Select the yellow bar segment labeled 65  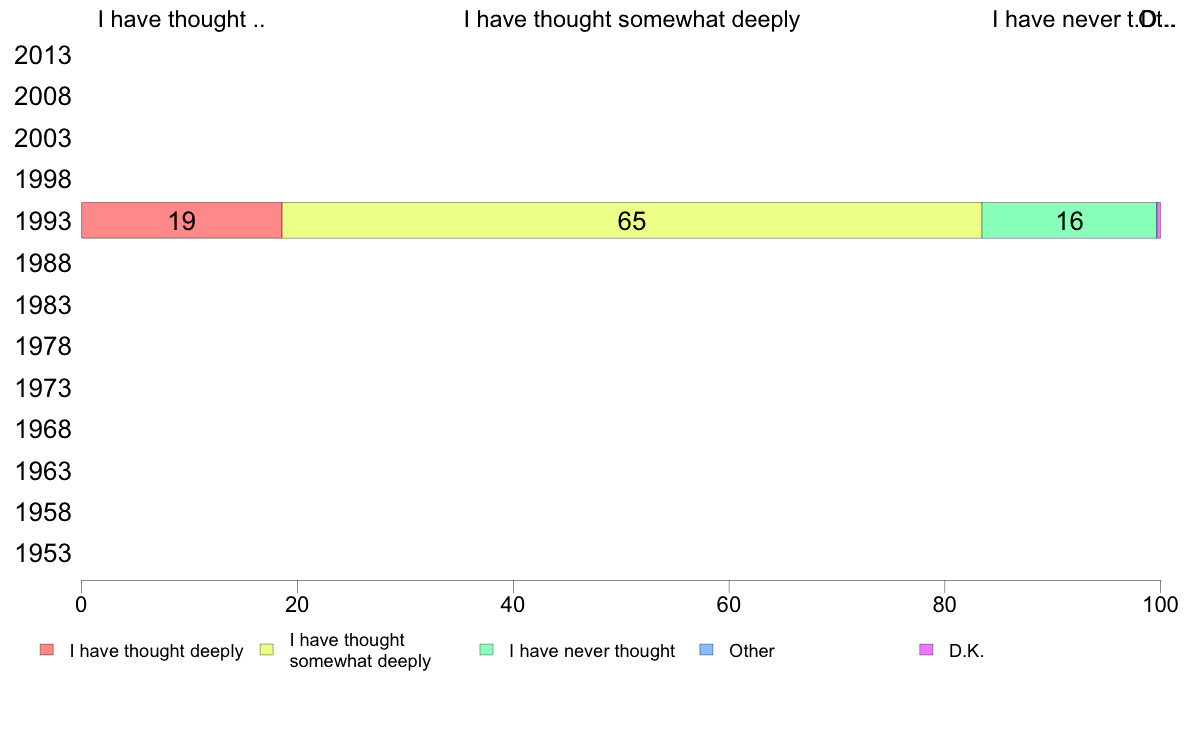click(x=632, y=221)
